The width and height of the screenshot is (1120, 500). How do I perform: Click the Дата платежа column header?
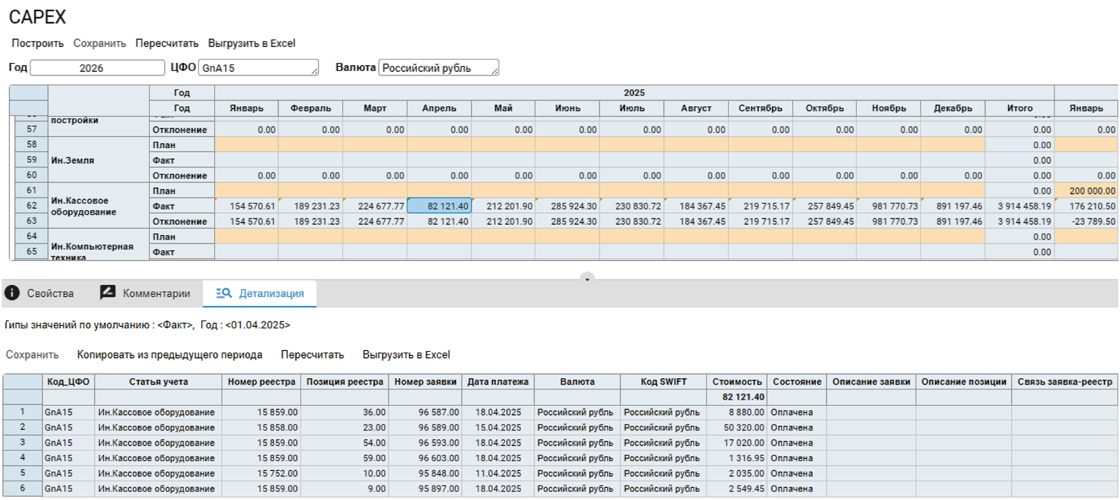(497, 382)
